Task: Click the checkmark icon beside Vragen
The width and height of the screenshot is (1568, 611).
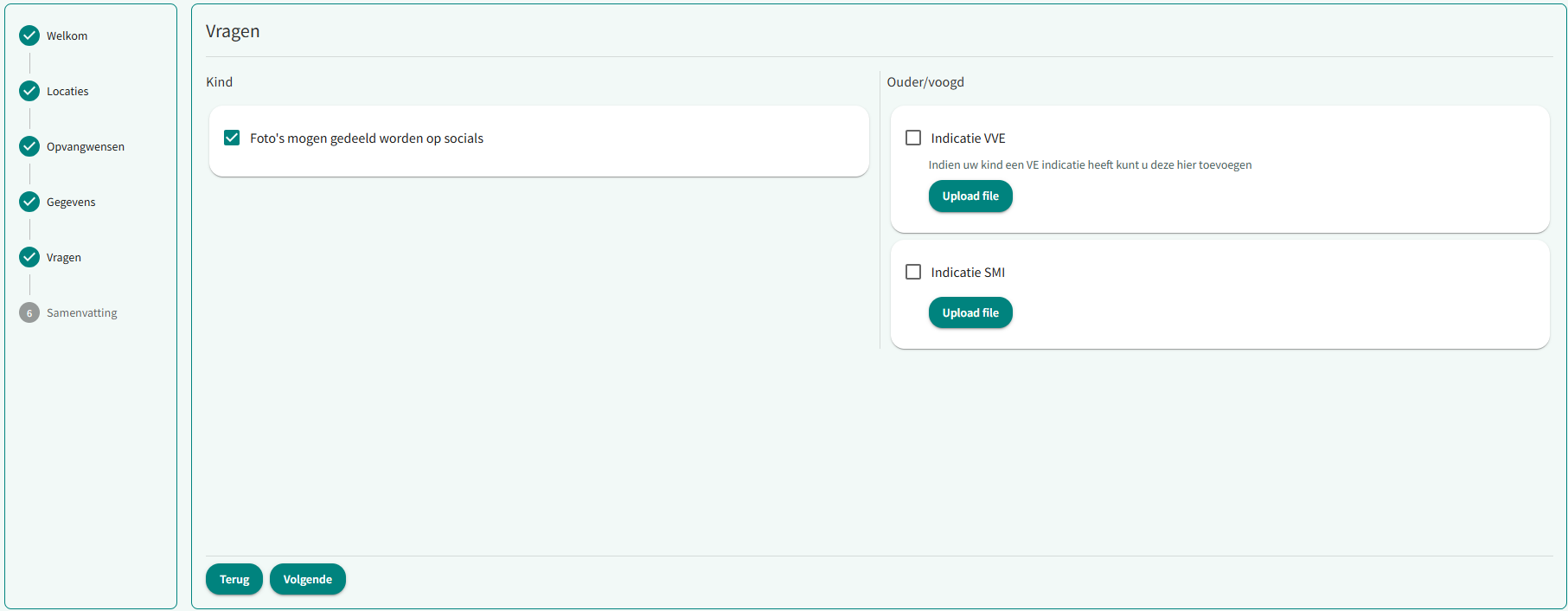Action: click(29, 257)
